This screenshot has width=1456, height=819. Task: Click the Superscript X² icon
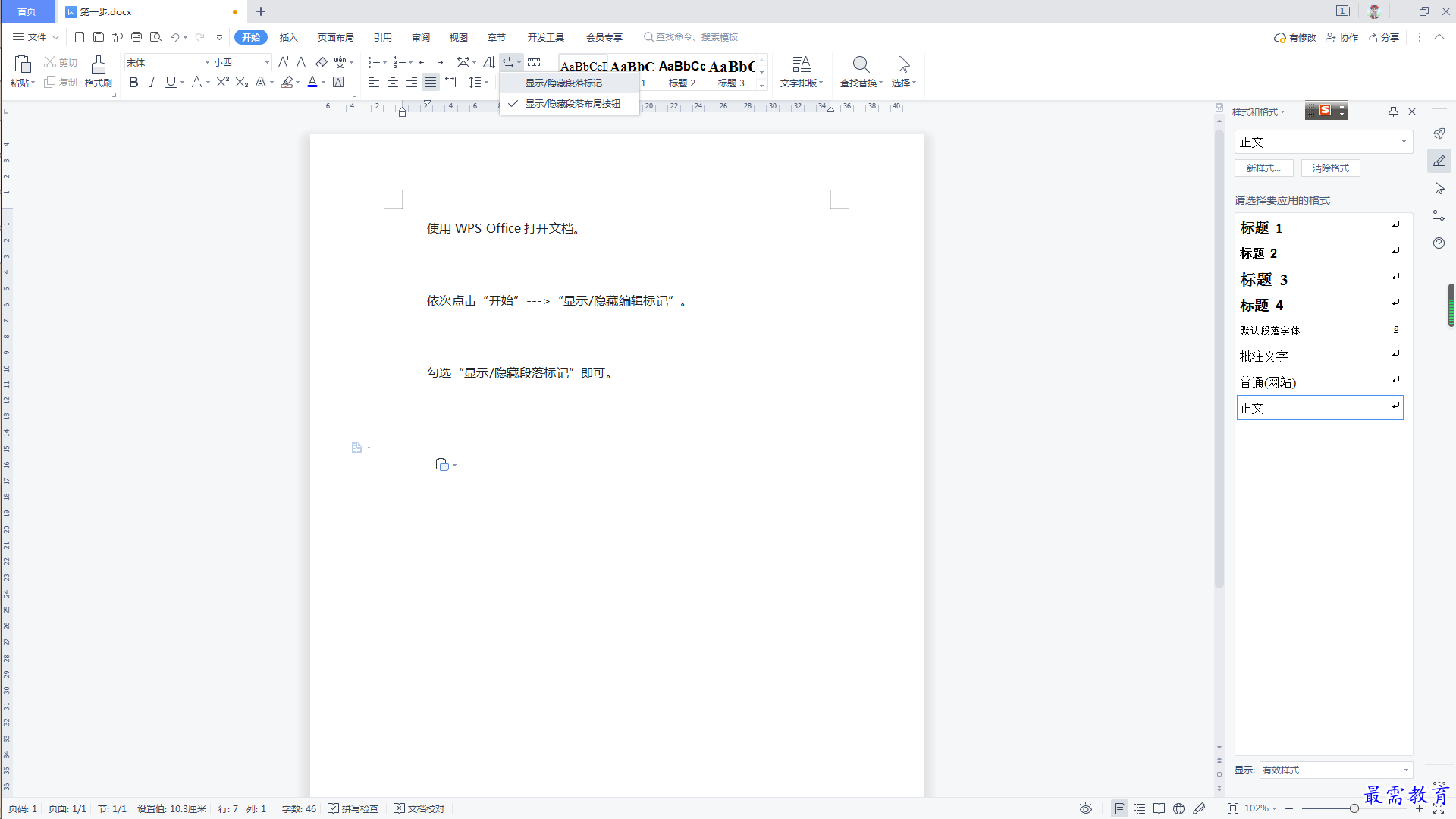(x=222, y=82)
